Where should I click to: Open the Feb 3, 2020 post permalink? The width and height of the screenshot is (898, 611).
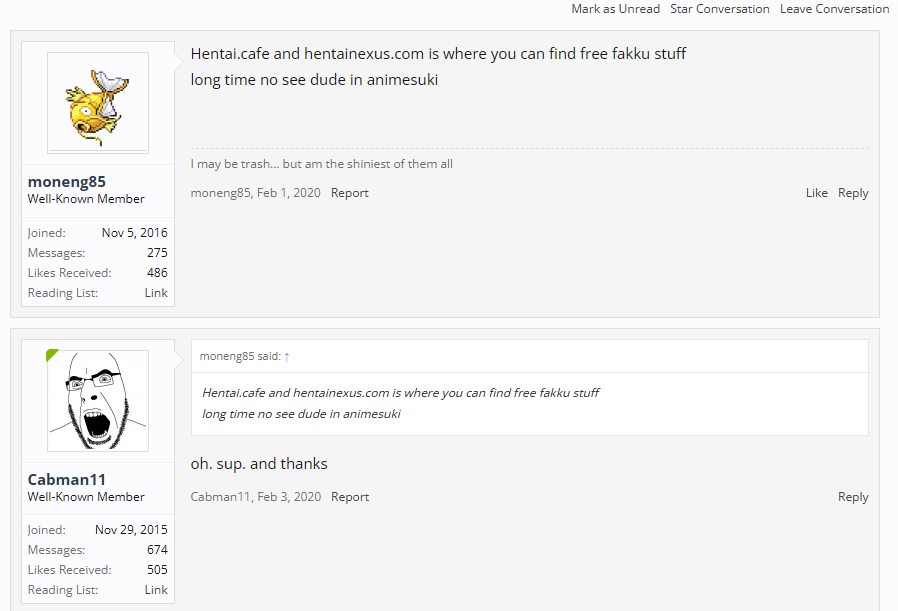(289, 497)
